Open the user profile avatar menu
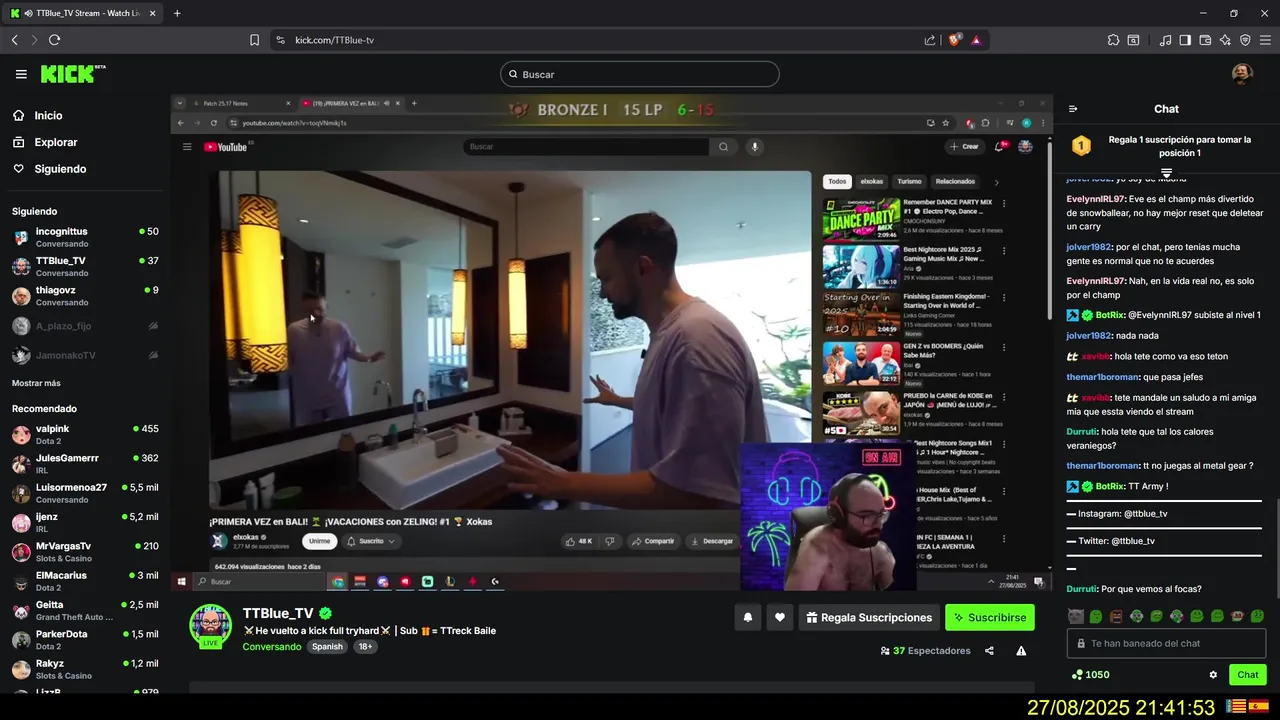Viewport: 1280px width, 720px height. pyautogui.click(x=1242, y=74)
